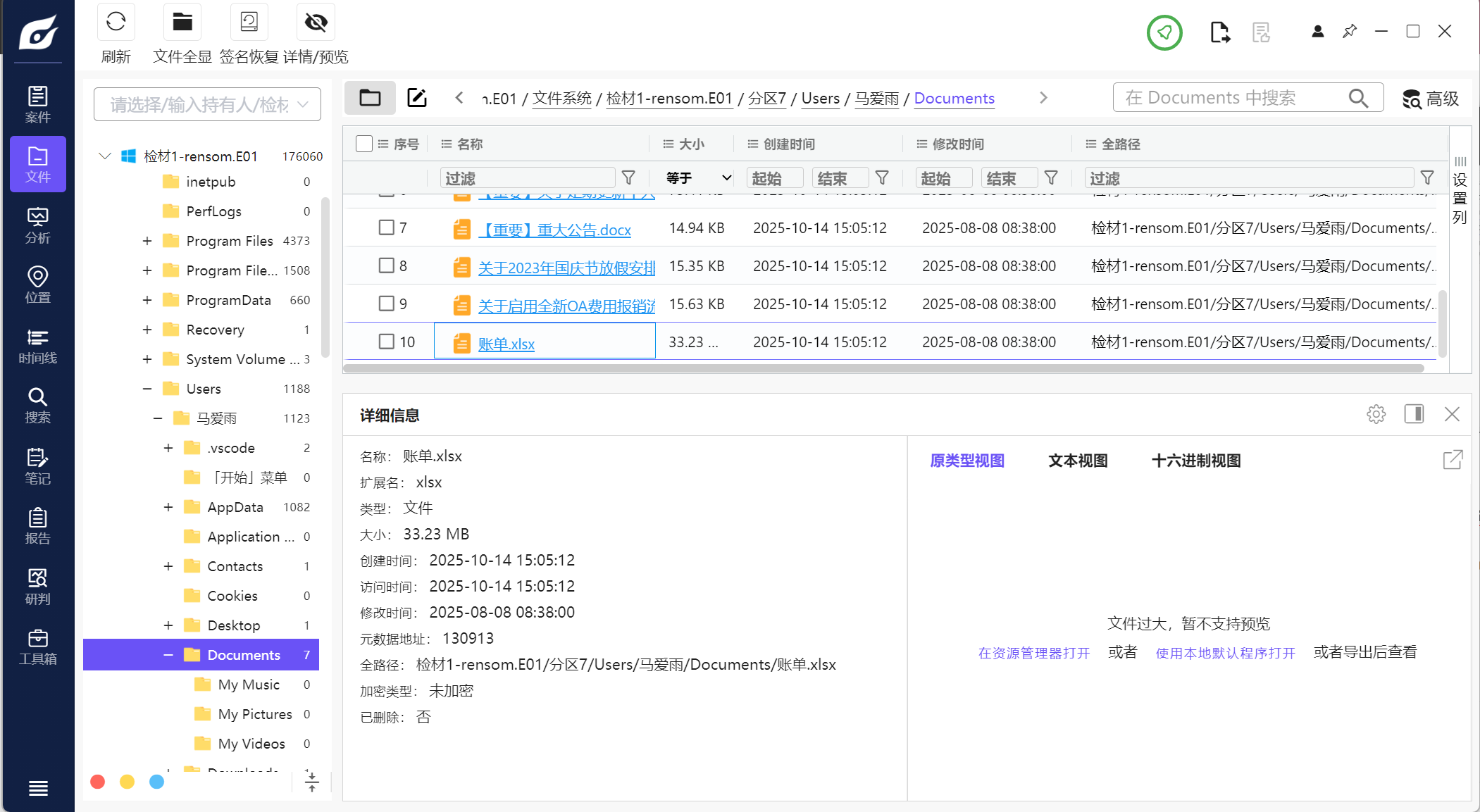Open the 工具箱 toolbox sidebar section
Screen dimensions: 1480x812
pyautogui.click(x=37, y=647)
